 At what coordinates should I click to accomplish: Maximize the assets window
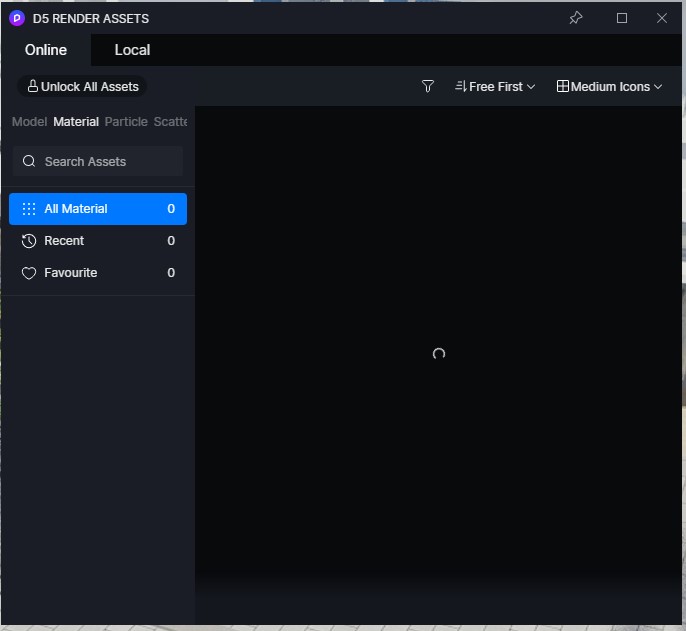coord(622,18)
